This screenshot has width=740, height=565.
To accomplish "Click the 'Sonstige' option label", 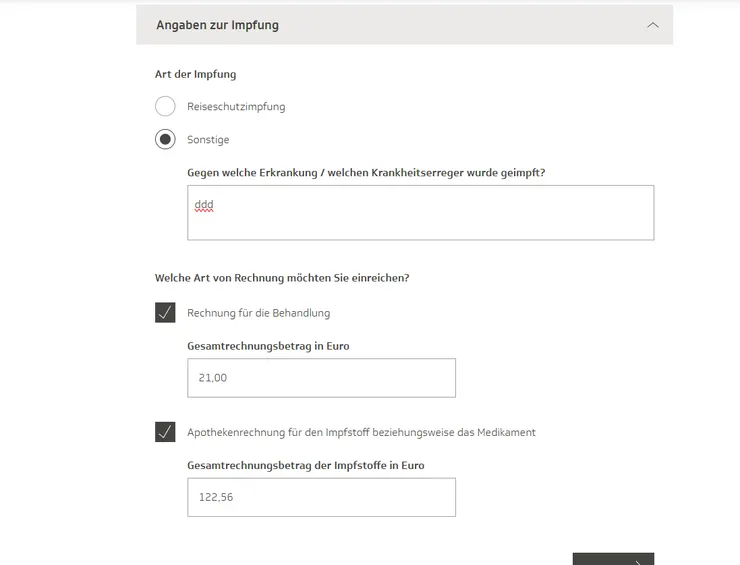I will (208, 140).
